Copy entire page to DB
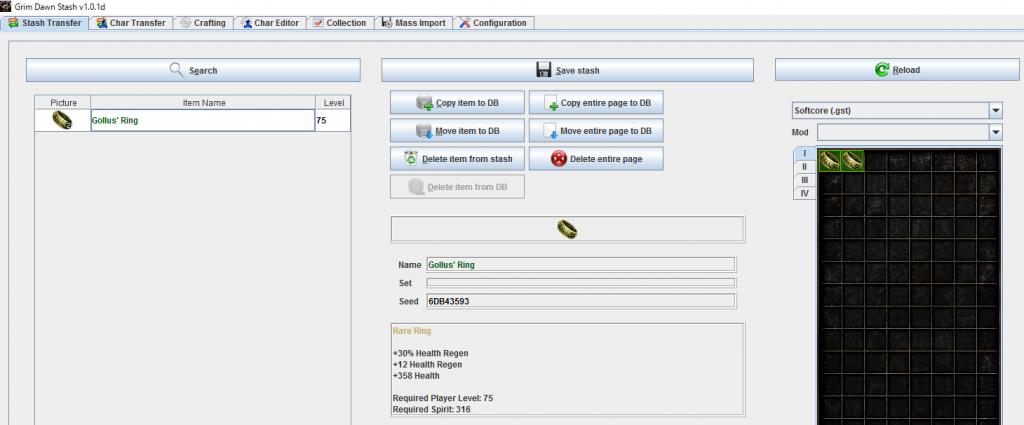 point(596,102)
